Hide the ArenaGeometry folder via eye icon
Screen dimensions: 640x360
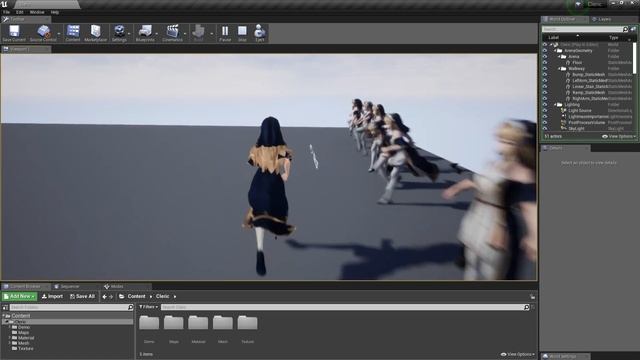[544, 51]
